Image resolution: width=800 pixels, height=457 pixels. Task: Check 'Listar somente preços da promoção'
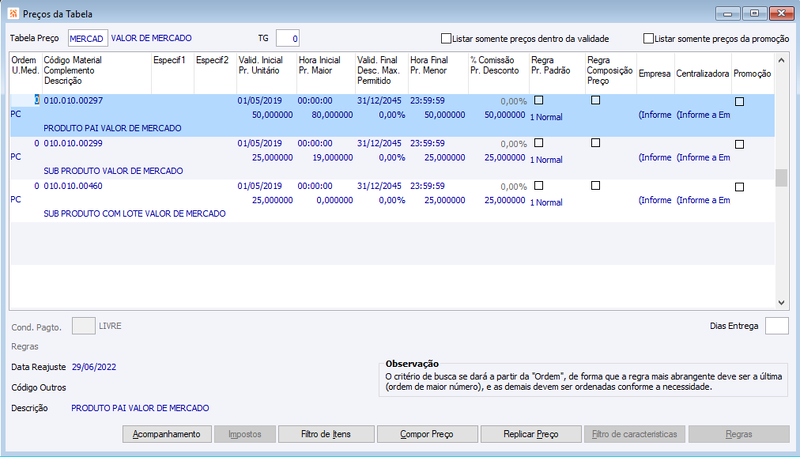click(x=648, y=38)
